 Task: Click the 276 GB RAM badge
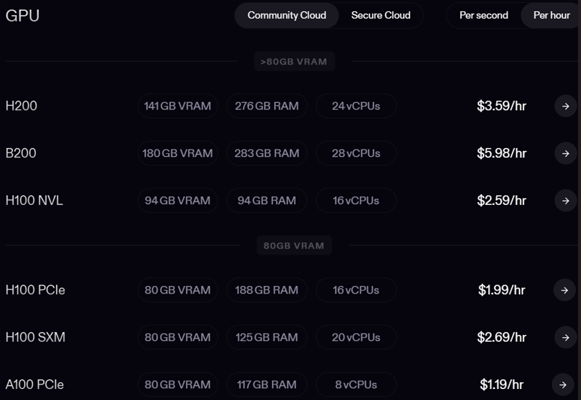coord(267,106)
